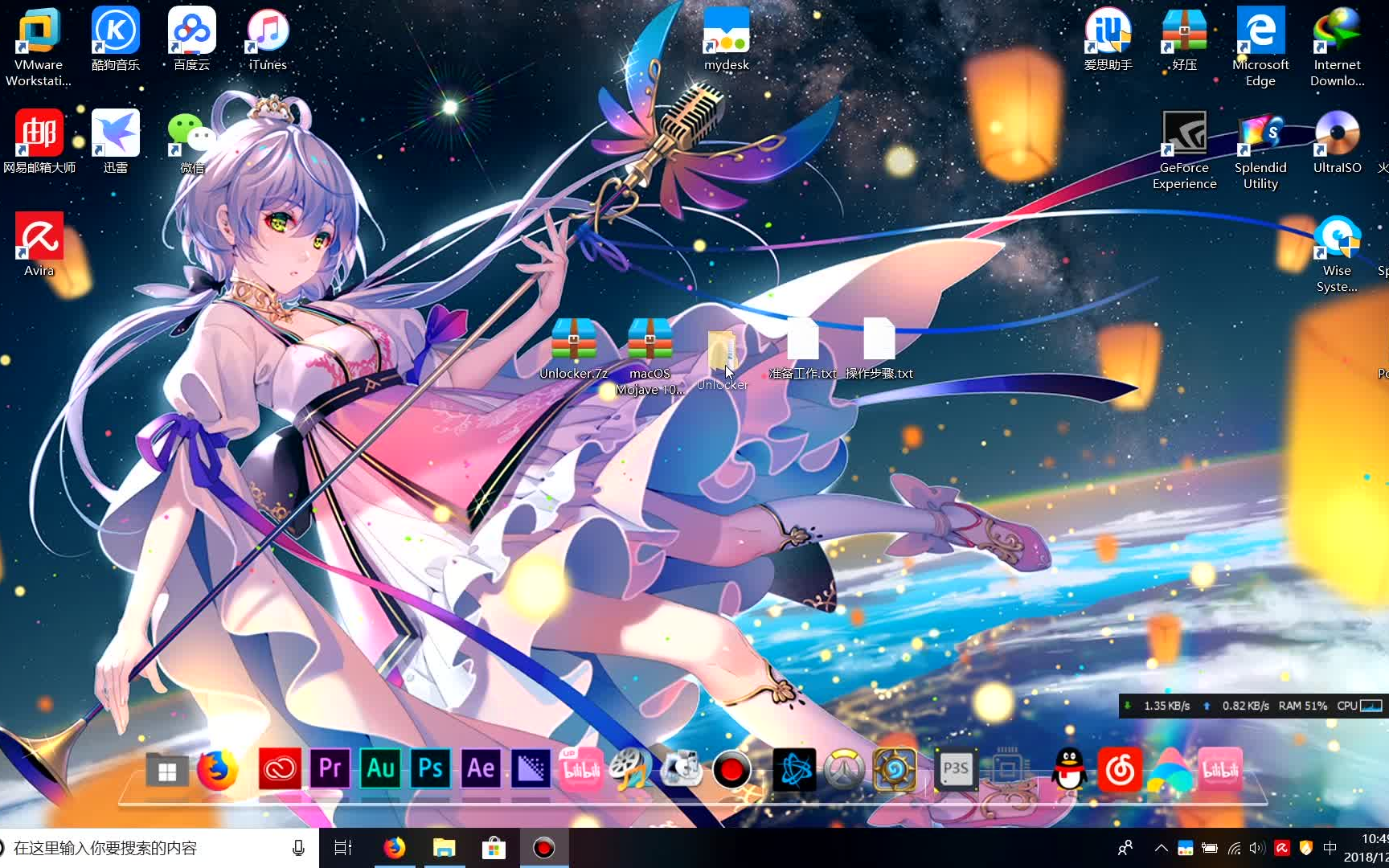The width and height of the screenshot is (1389, 868).
Task: Open the 微信 WeChat desktop icon
Action: [191, 141]
